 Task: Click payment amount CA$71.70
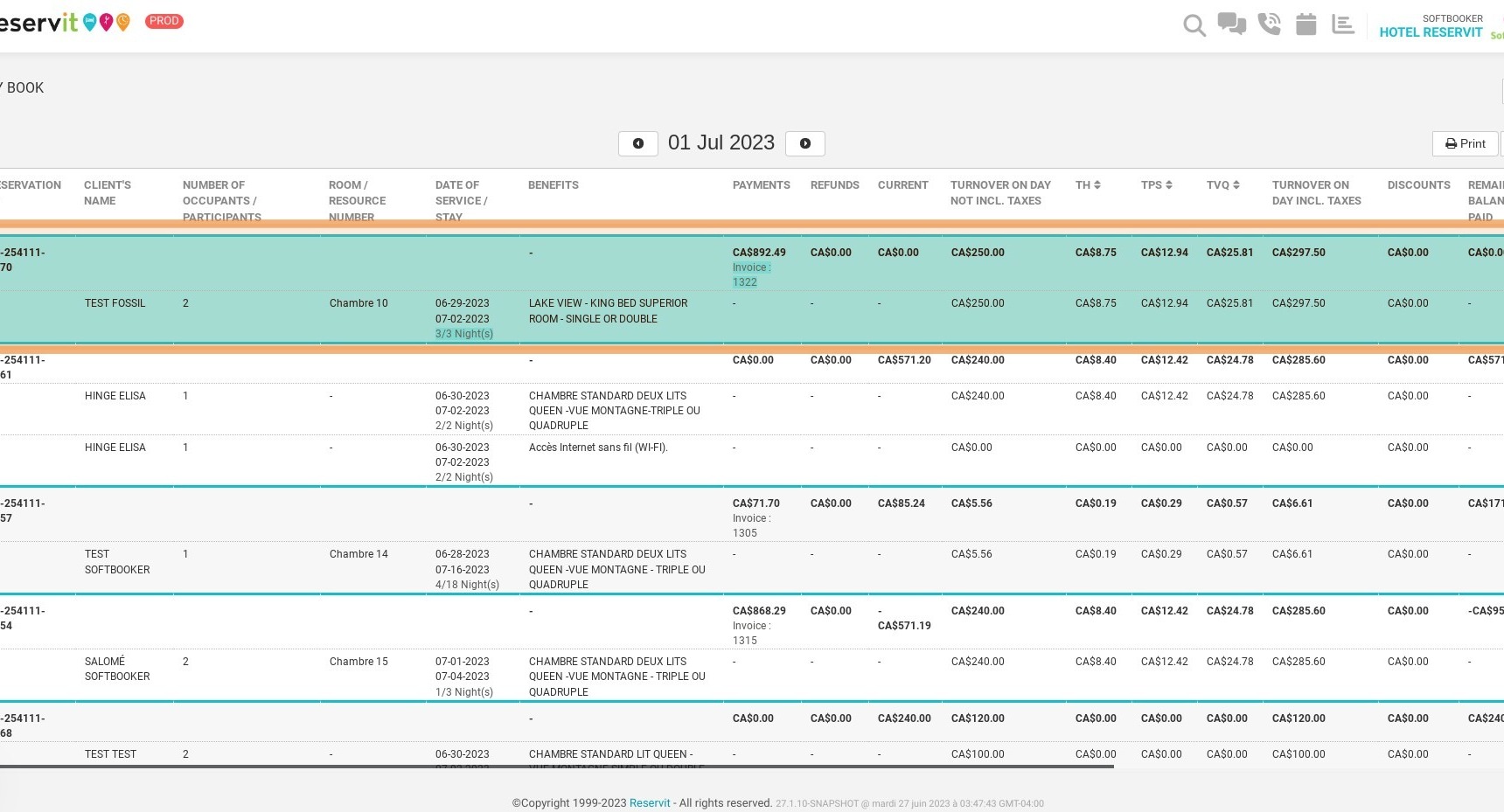click(x=756, y=503)
